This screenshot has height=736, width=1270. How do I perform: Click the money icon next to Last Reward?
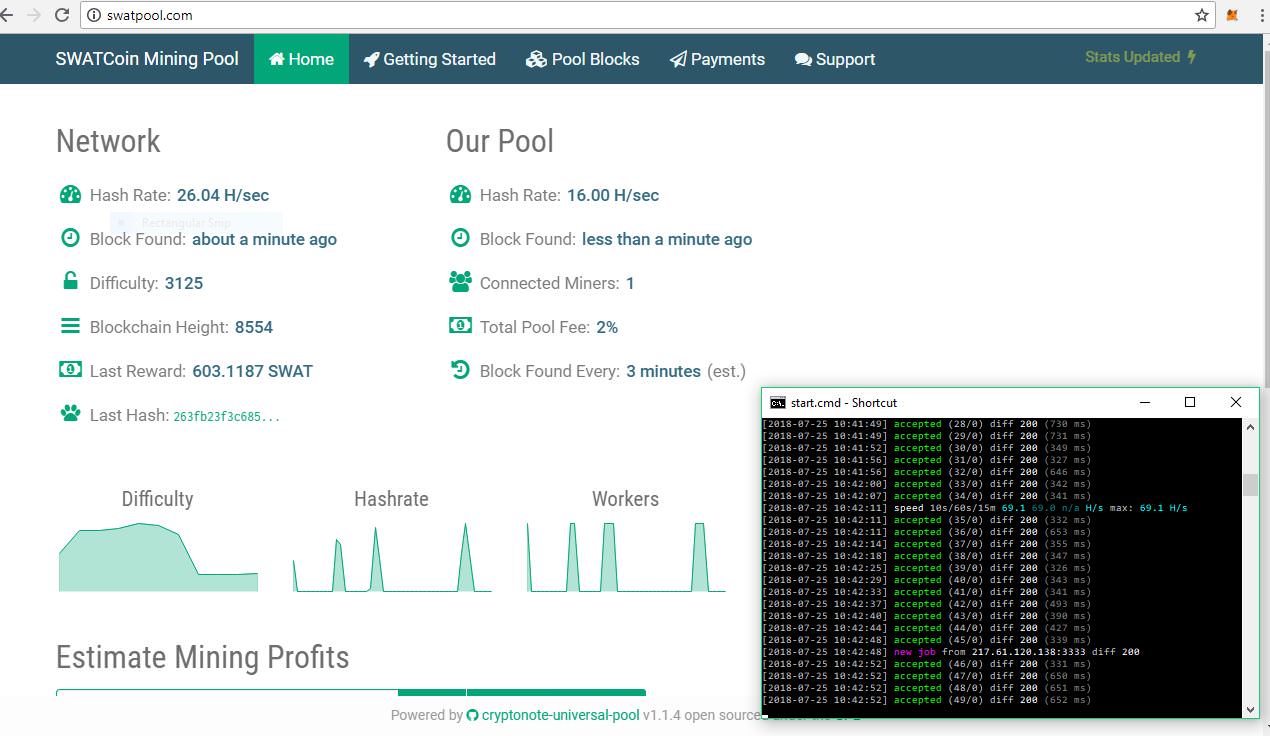(x=70, y=370)
